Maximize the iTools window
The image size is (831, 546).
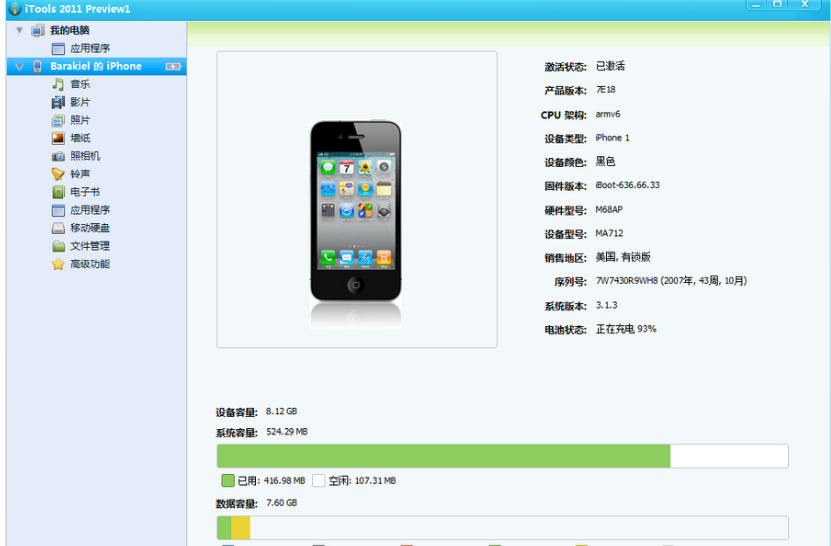coord(777,4)
